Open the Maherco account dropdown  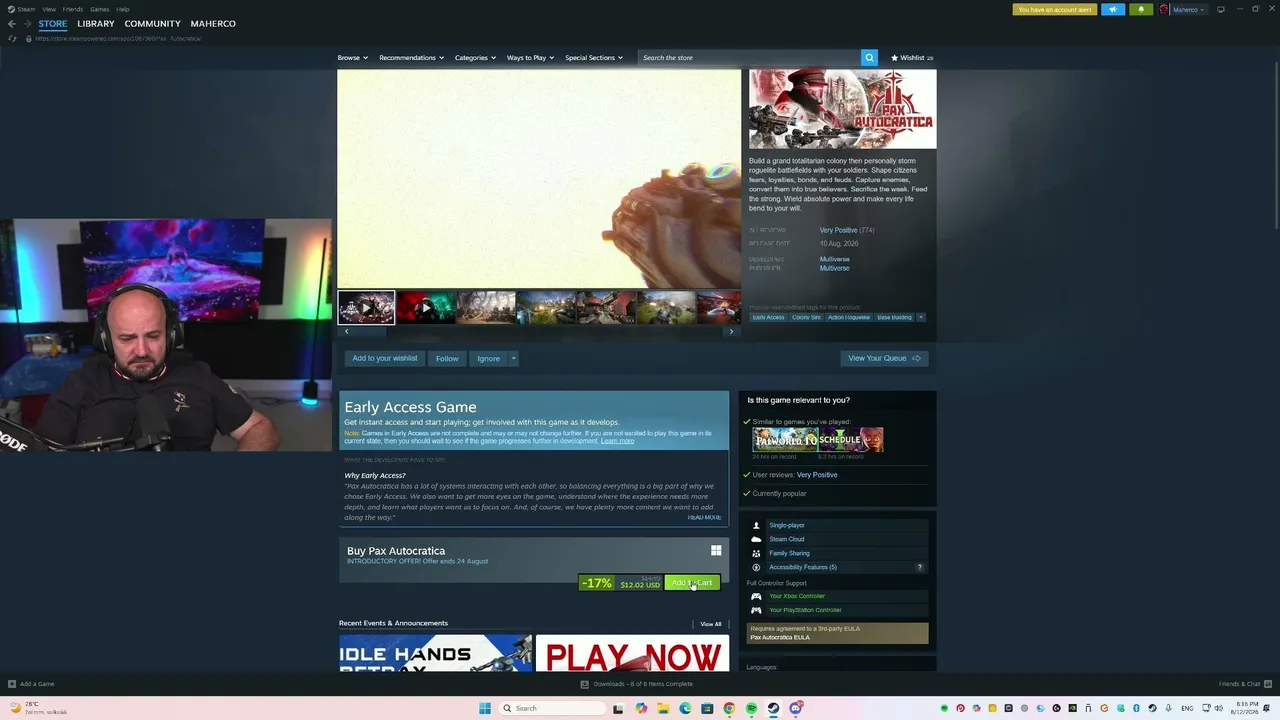tap(1188, 9)
